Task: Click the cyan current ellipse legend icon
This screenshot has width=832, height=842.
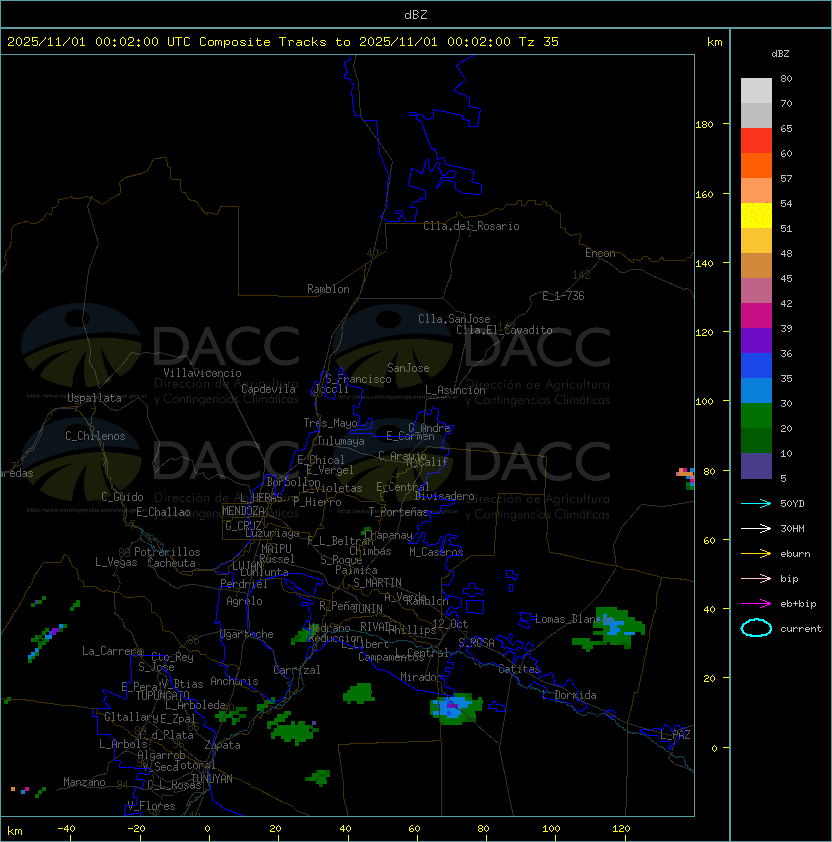Action: (x=756, y=628)
